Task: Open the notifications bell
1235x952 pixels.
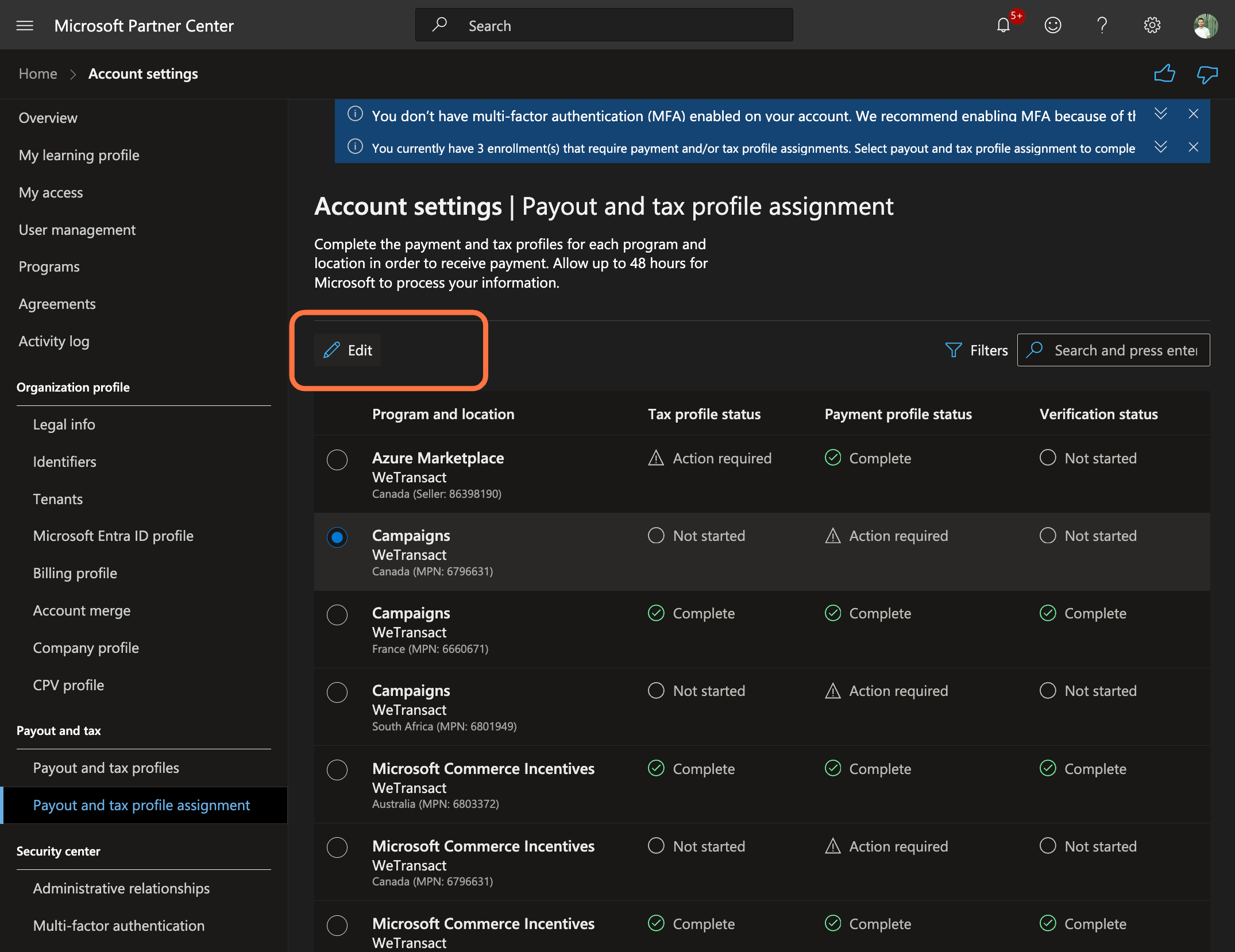Action: 1004,25
